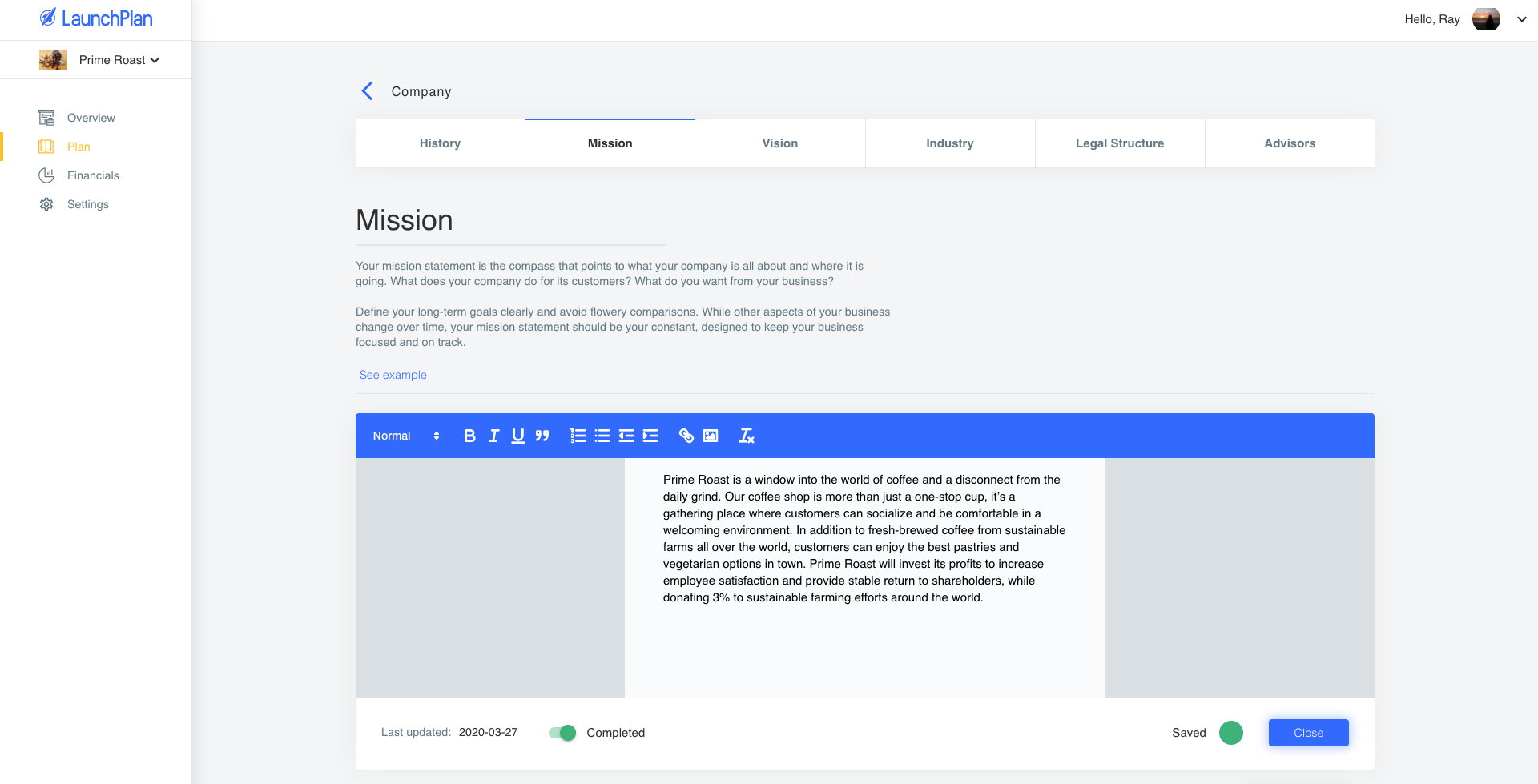Switch to the History tab

pos(440,143)
